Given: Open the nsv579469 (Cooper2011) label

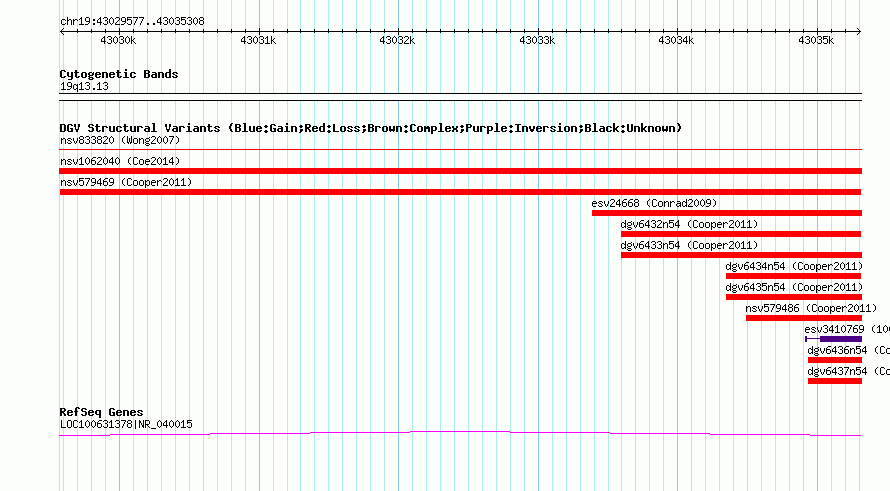Looking at the screenshot, I should tap(126, 182).
